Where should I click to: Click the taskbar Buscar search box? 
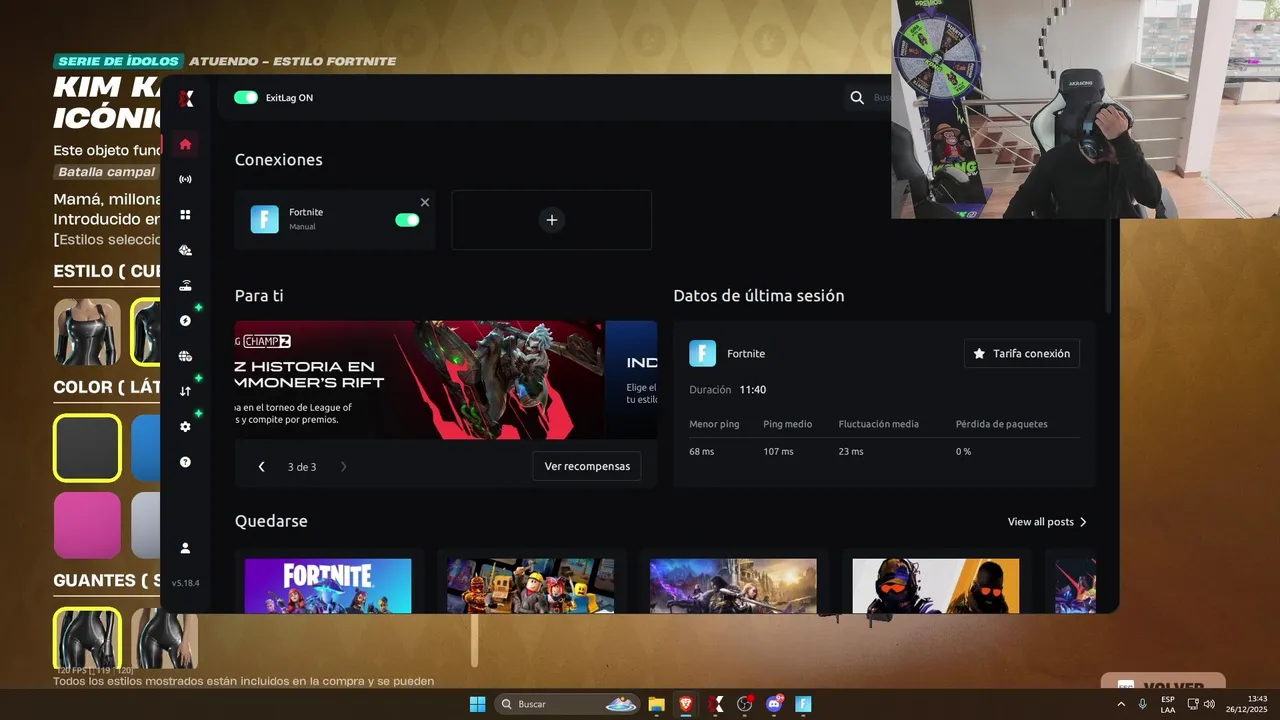click(568, 704)
